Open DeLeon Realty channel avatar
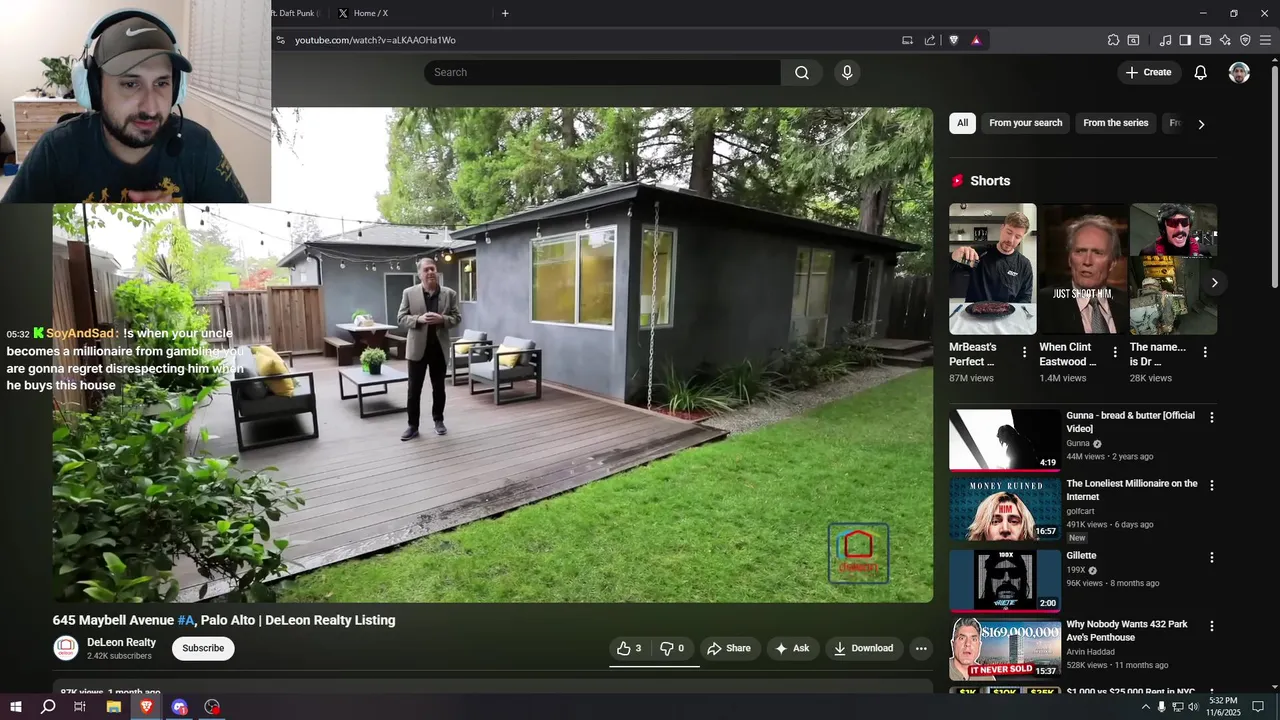The width and height of the screenshot is (1280, 720). pos(66,648)
